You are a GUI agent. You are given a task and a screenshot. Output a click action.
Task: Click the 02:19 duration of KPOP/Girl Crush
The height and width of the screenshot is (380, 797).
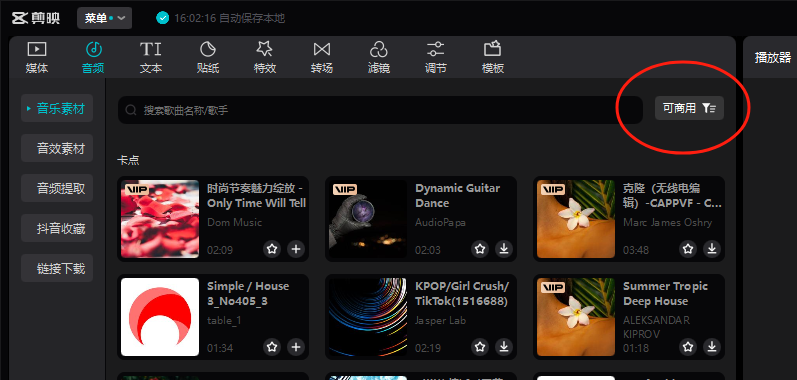(x=427, y=348)
